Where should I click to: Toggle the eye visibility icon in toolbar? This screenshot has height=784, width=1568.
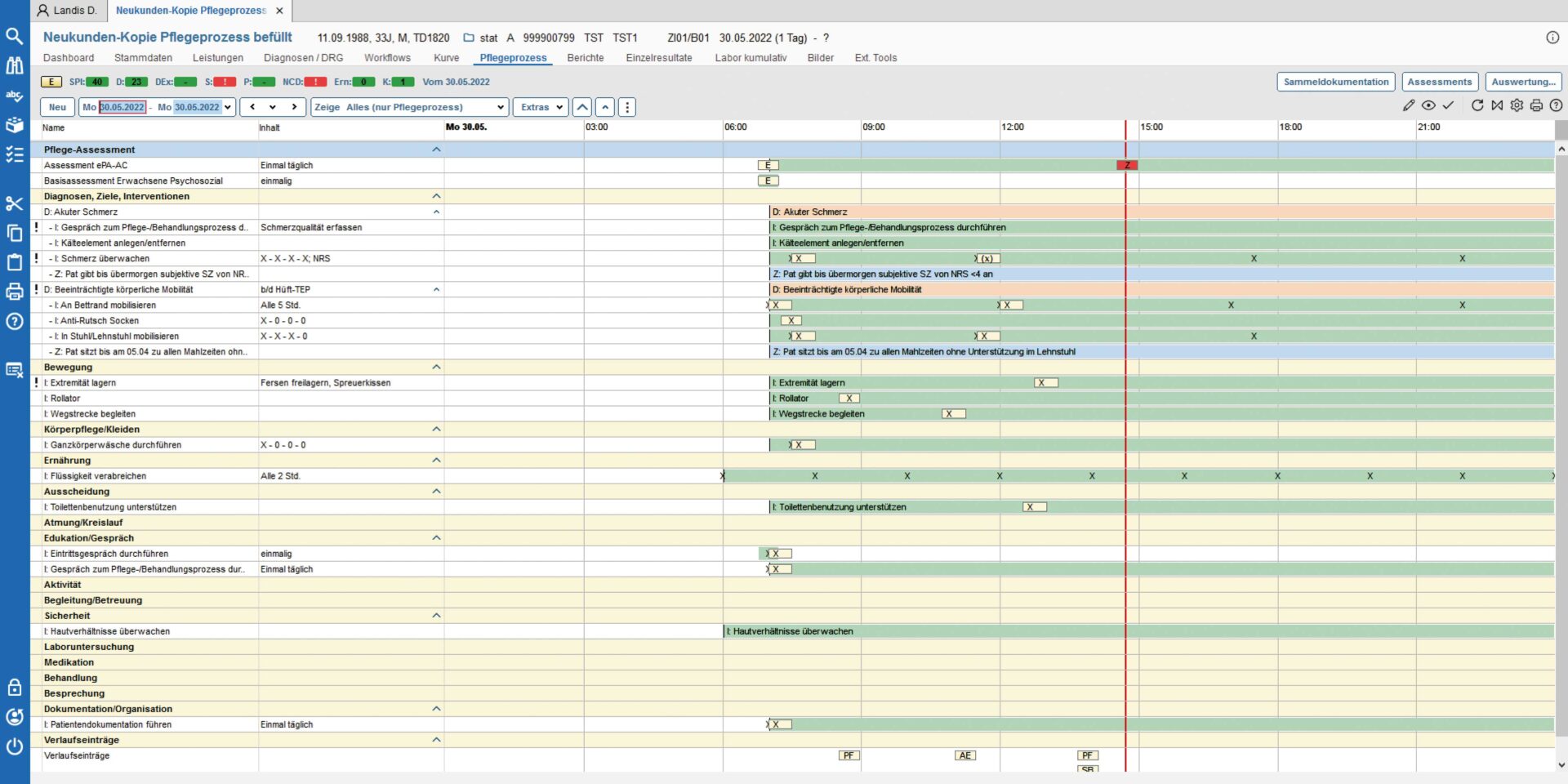(x=1428, y=105)
